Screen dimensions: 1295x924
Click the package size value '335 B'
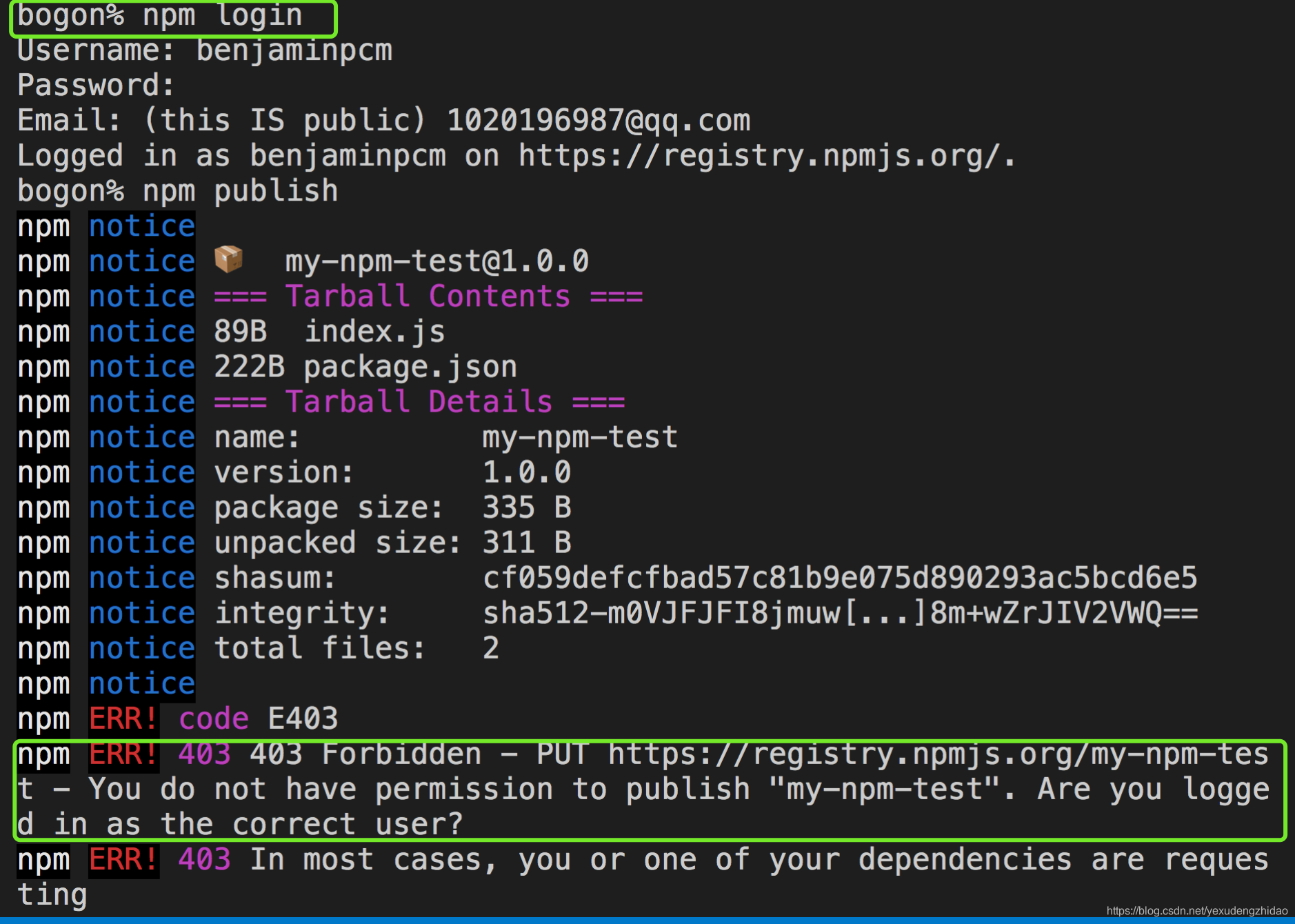pos(527,508)
